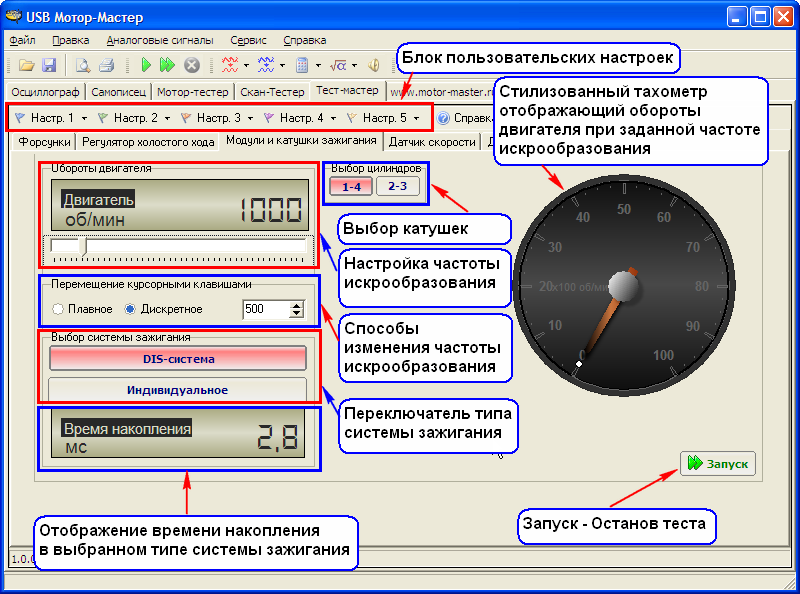This screenshot has width=800, height=594.
Task: Select the Дискретное radio button
Action: point(130,309)
